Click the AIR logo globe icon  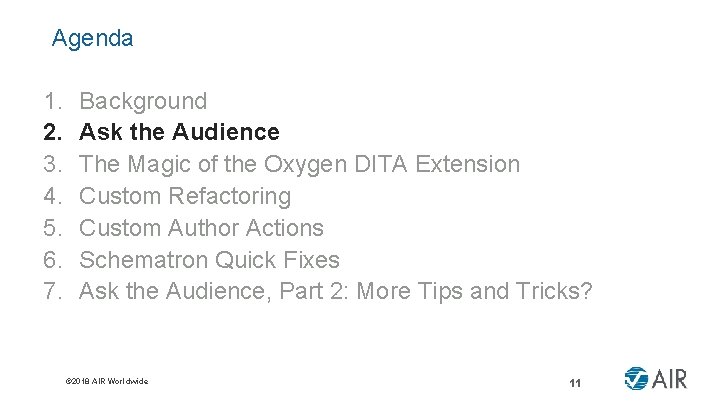[636, 381]
